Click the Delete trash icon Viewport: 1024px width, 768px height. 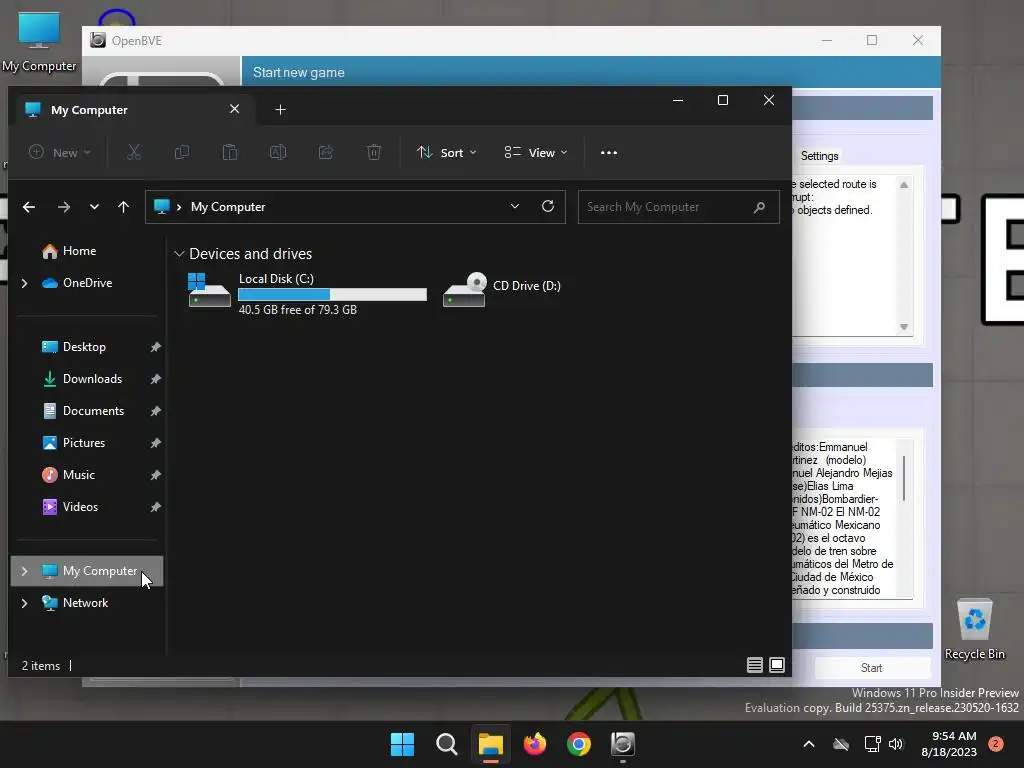374,153
